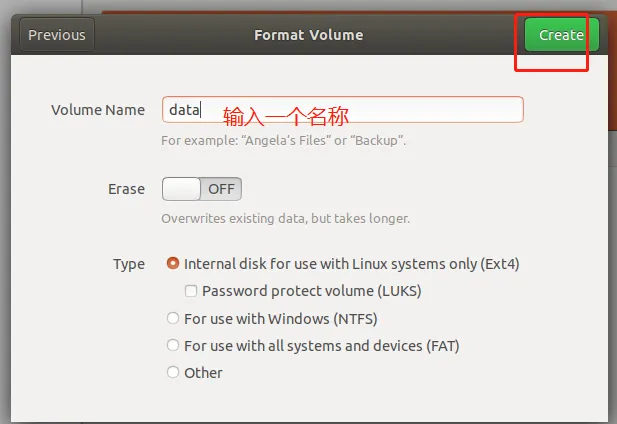The width and height of the screenshot is (617, 424).
Task: Click the OFF text on the Erase switch
Action: coord(221,189)
